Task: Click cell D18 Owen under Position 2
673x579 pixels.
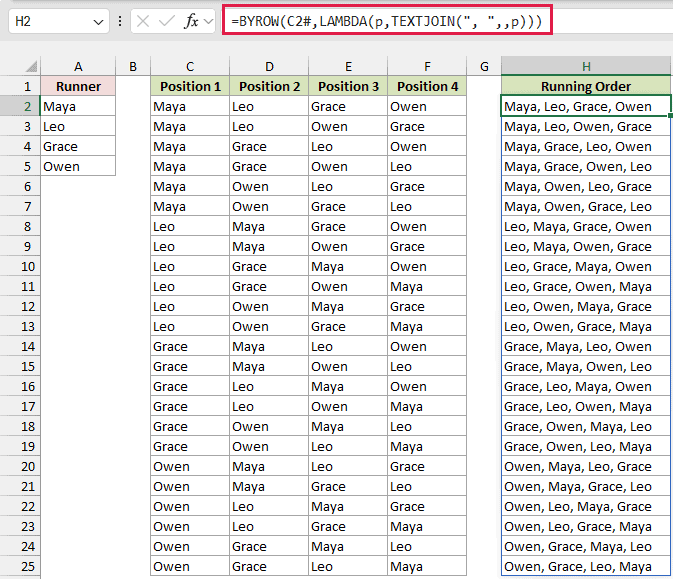Action: 269,426
